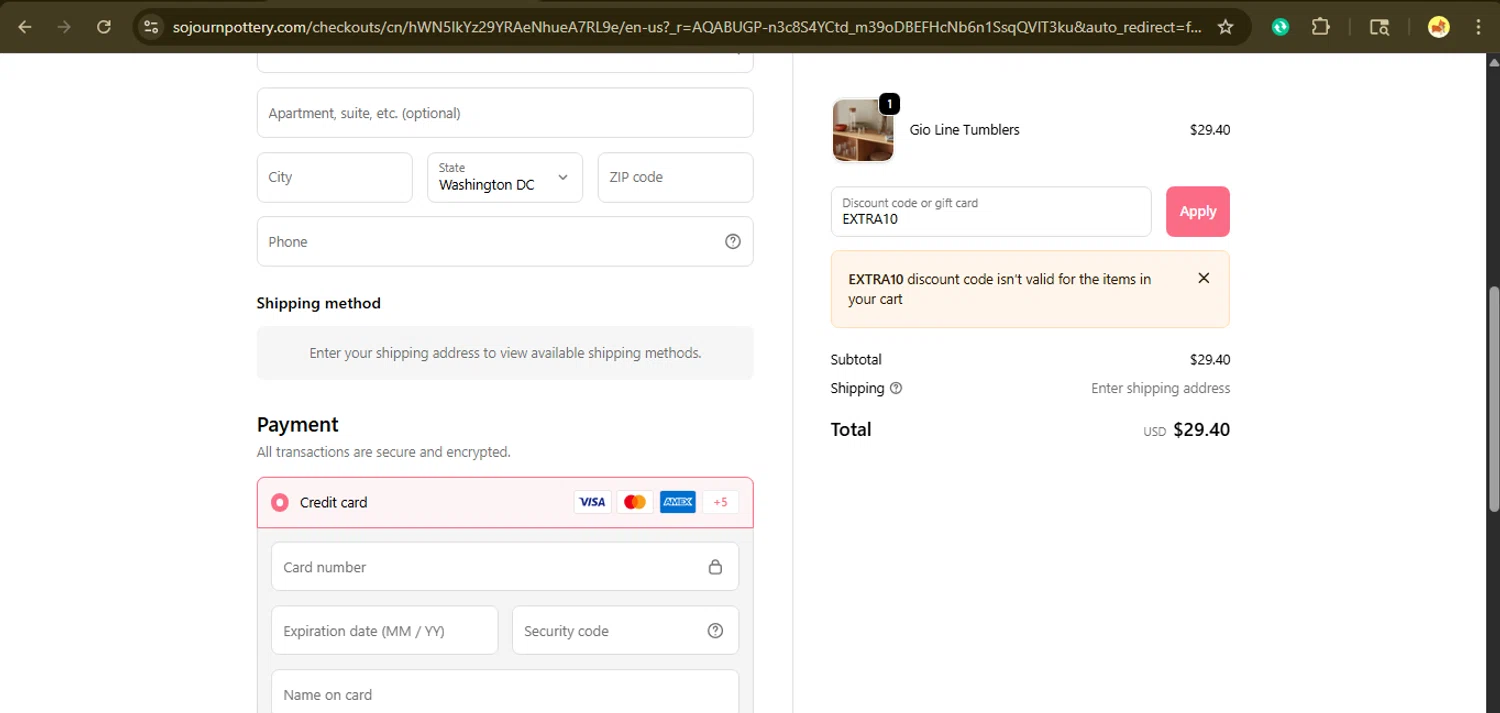
Task: Click the American Express logo
Action: (x=678, y=502)
